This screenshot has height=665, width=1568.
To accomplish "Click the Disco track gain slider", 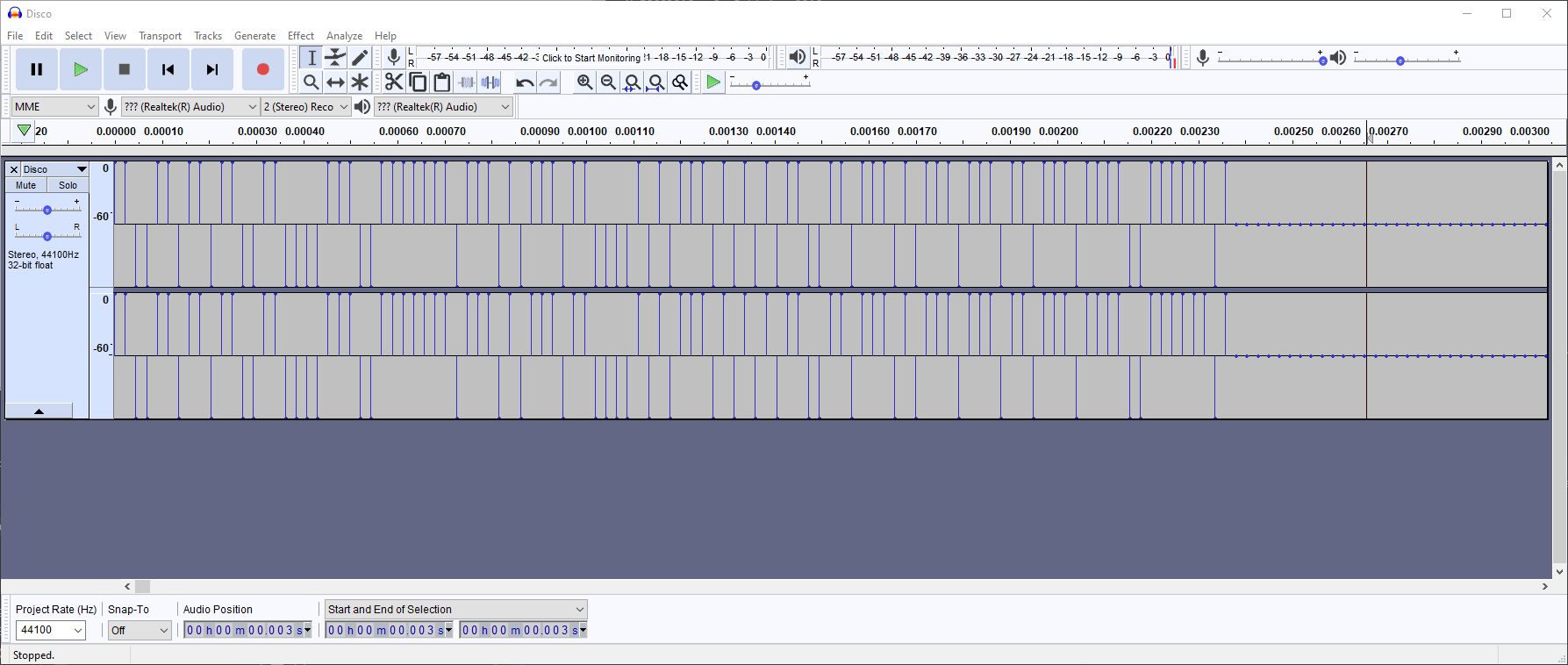I will coord(47,210).
